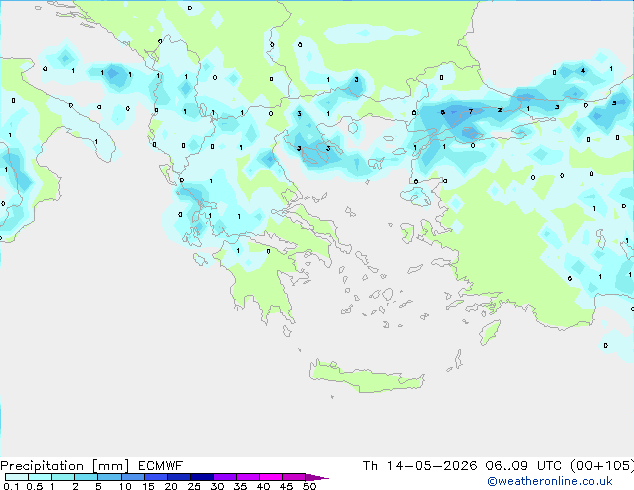
Task: Click the 'ECMWF' model label
Action: (161, 466)
